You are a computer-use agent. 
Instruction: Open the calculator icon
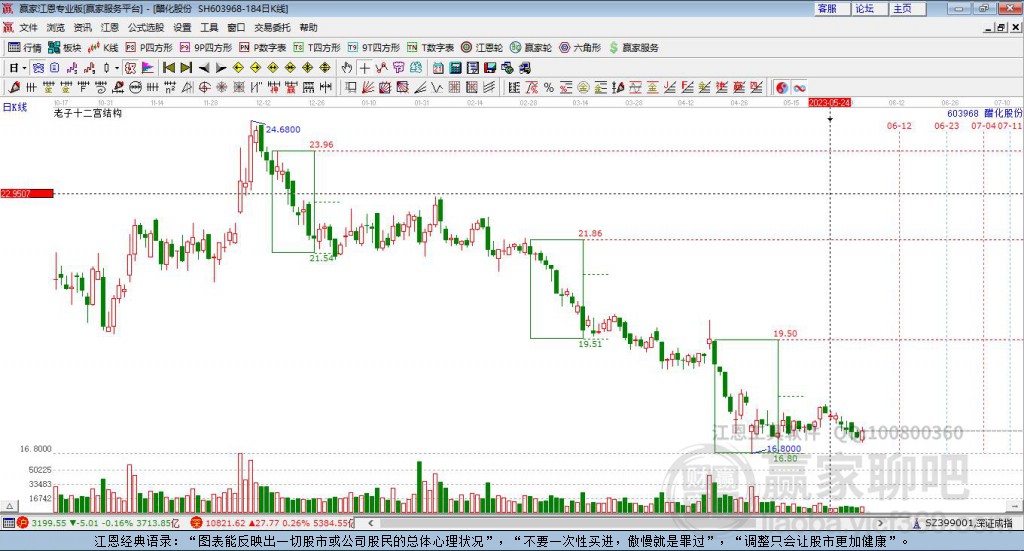click(455, 68)
